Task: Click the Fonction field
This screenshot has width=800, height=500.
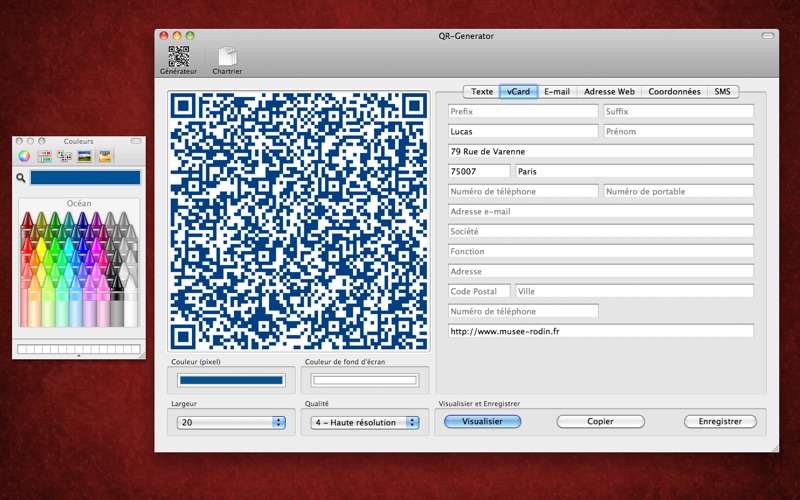Action: click(x=601, y=251)
